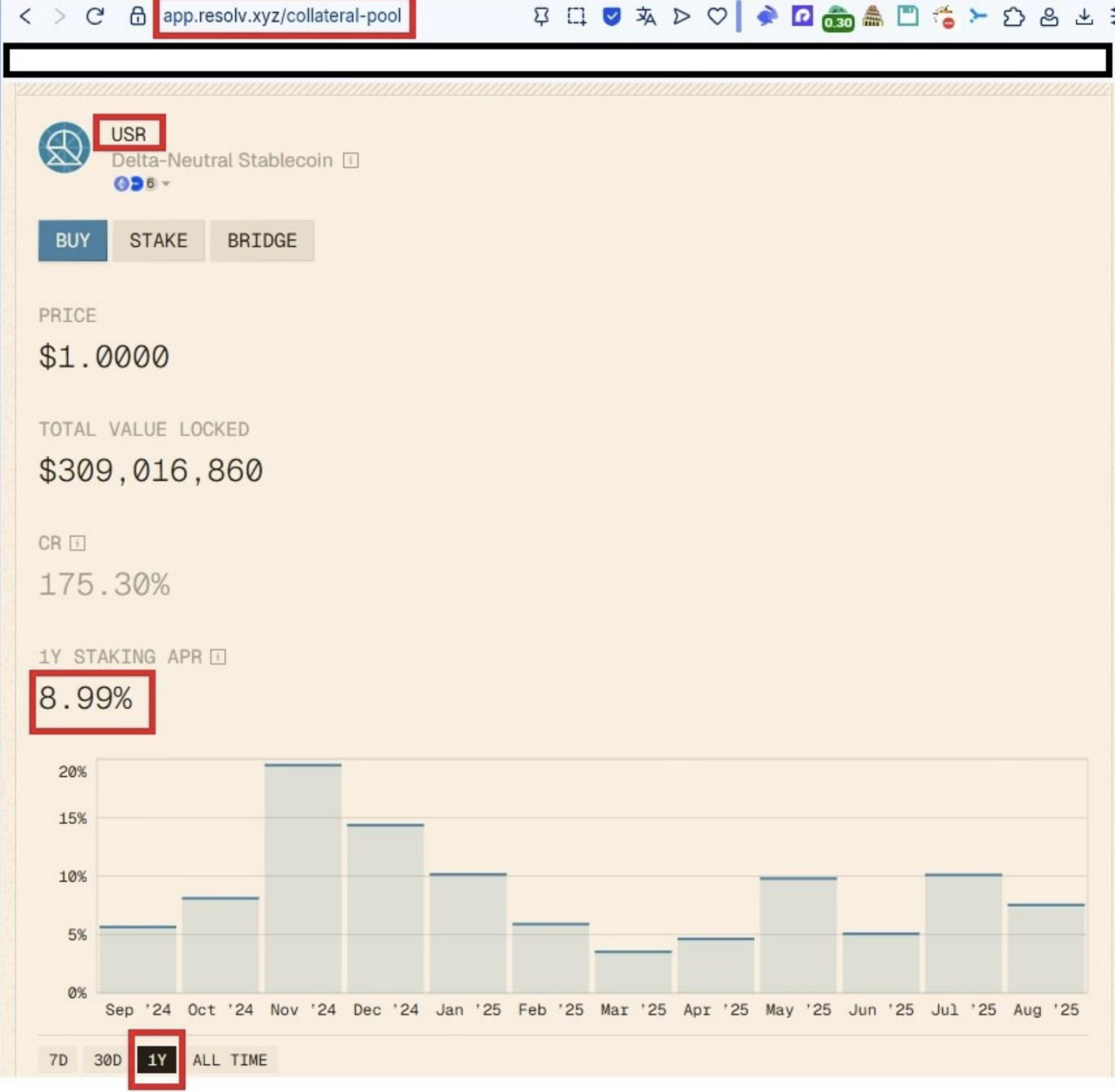This screenshot has width=1115, height=1092.
Task: Open 1Y Staking APR info icon
Action: [218, 657]
